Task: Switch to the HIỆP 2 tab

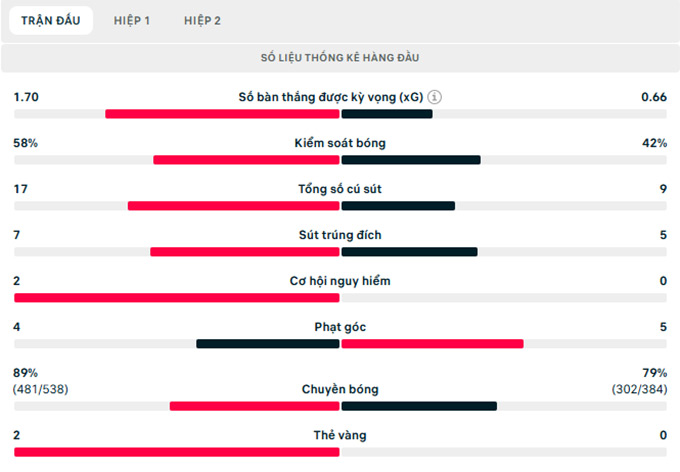Action: coord(202,20)
